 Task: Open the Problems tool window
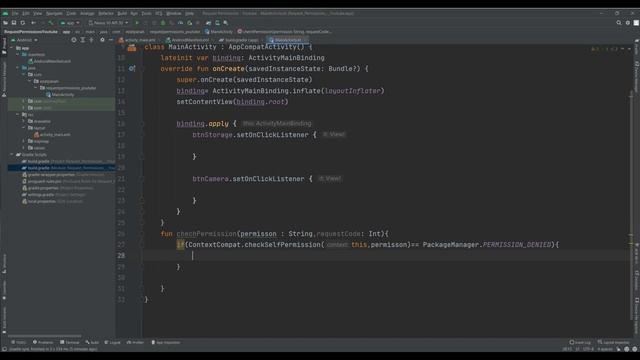pyautogui.click(x=43, y=342)
